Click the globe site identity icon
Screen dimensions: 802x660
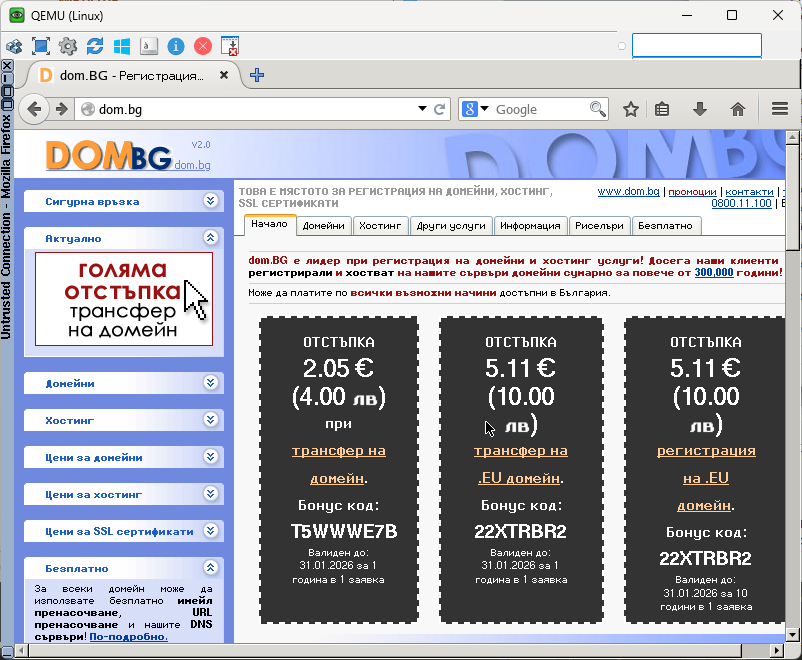click(x=88, y=109)
